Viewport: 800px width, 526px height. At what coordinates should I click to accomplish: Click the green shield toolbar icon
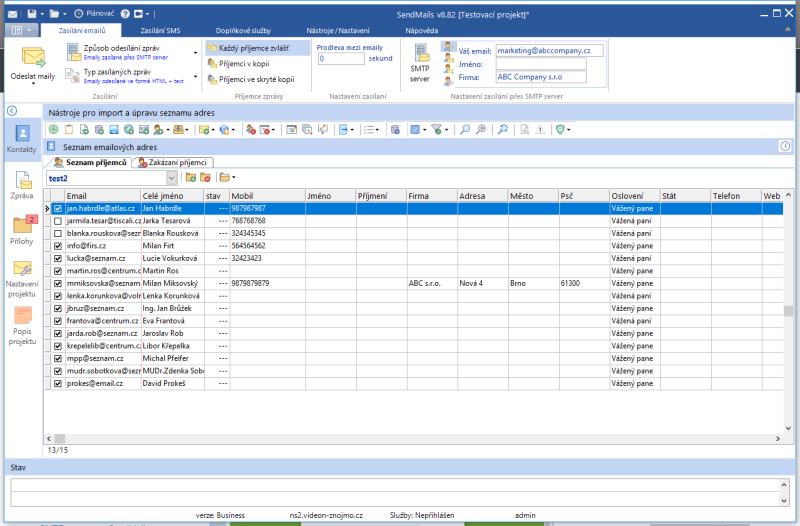click(x=561, y=130)
